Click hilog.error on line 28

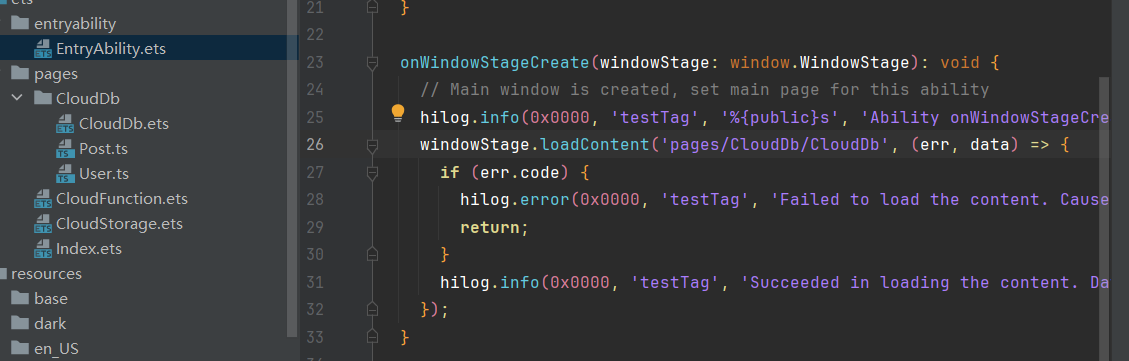tap(514, 200)
